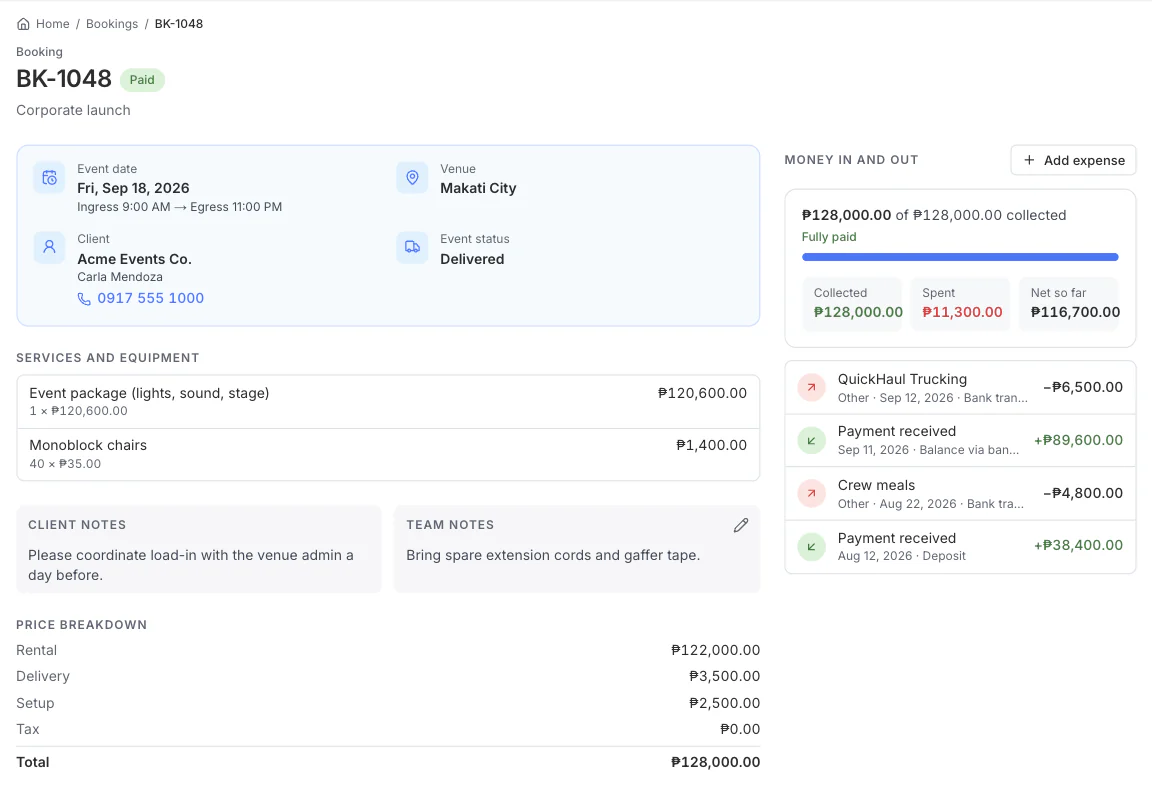Click the Setup ₱2,500.00 amount

[x=724, y=703]
